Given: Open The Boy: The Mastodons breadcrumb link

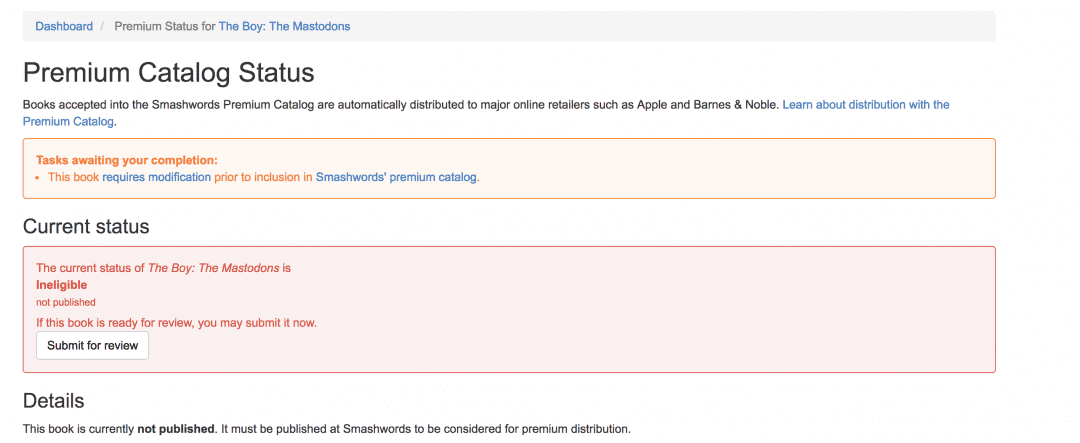Looking at the screenshot, I should tap(284, 26).
